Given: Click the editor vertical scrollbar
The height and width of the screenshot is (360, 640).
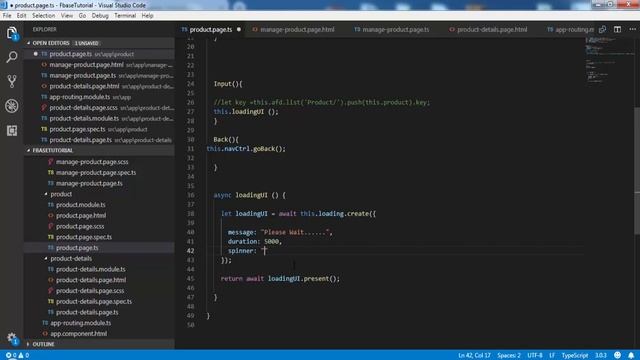Looking at the screenshot, I should (637, 171).
